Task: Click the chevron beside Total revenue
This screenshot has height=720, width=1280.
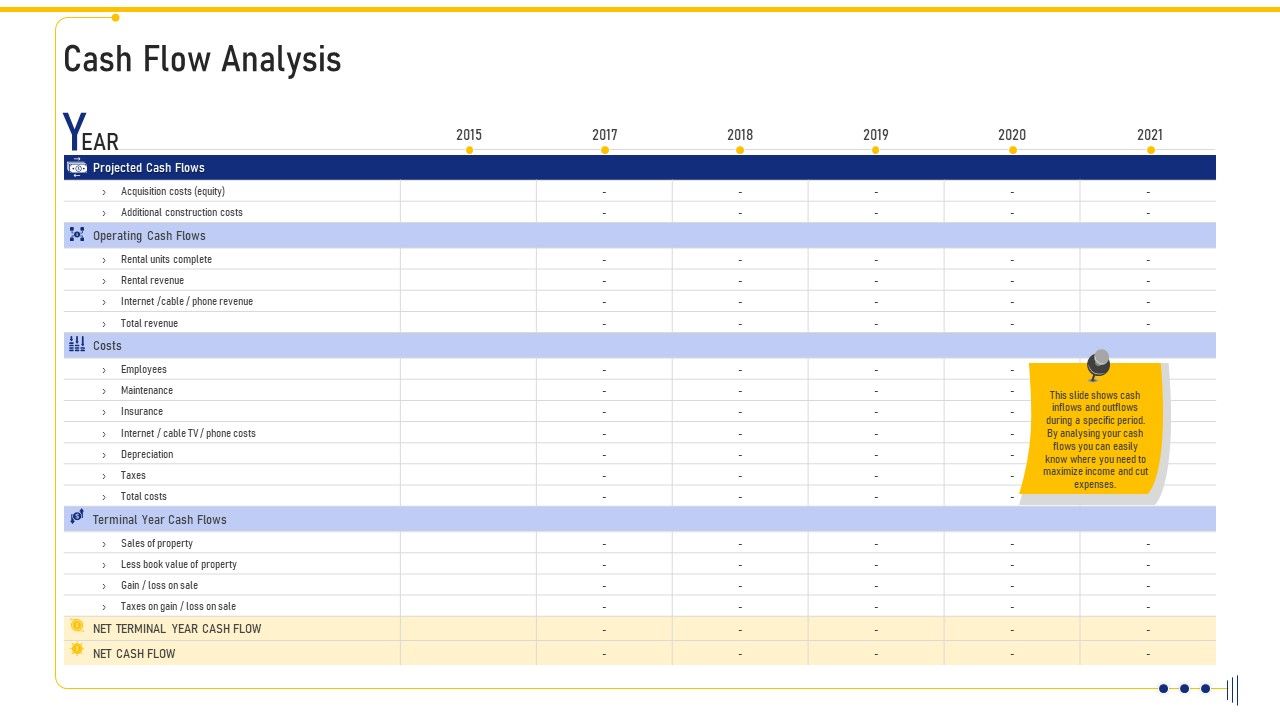Action: (x=104, y=323)
